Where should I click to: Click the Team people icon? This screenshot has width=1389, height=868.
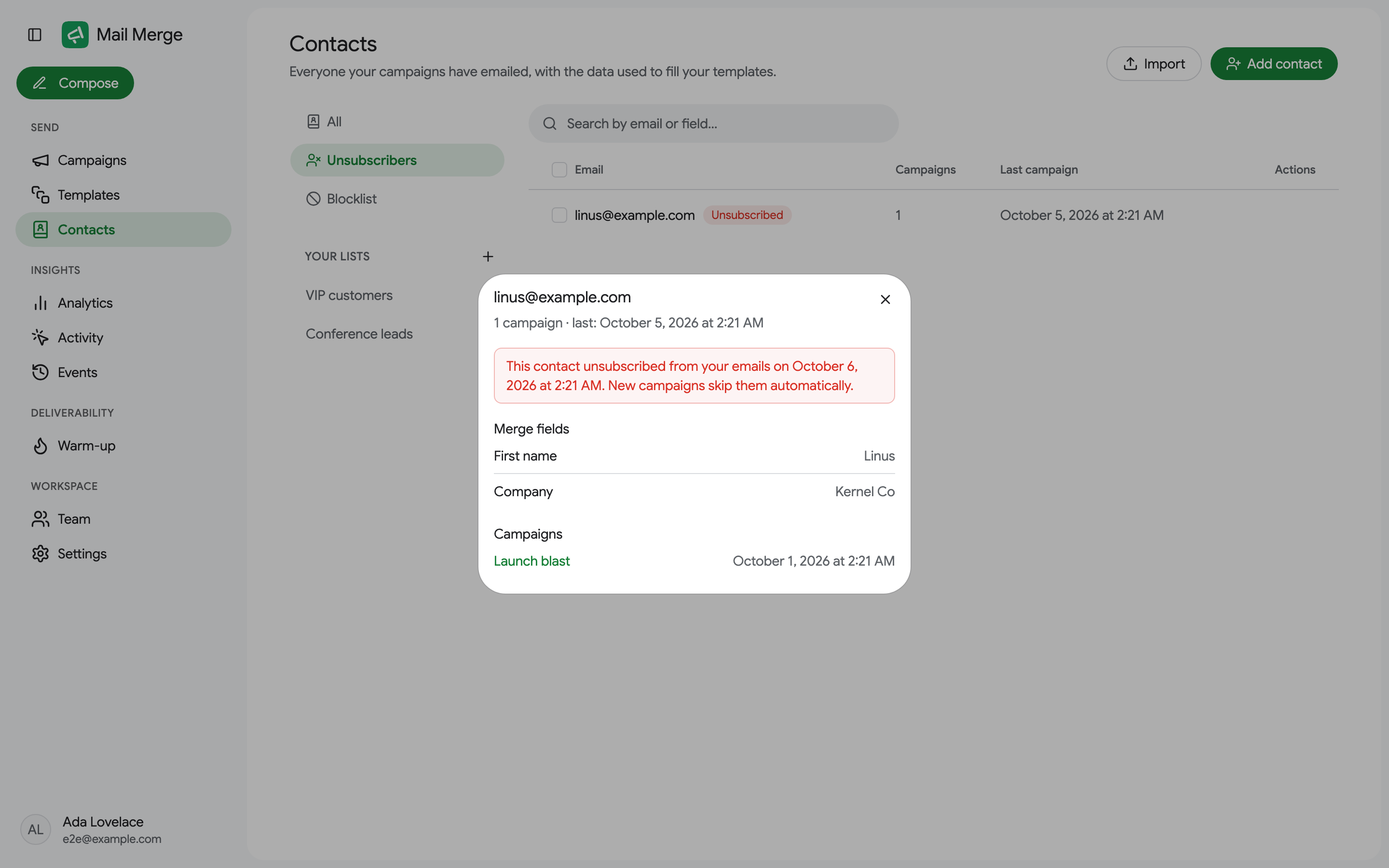[40, 519]
